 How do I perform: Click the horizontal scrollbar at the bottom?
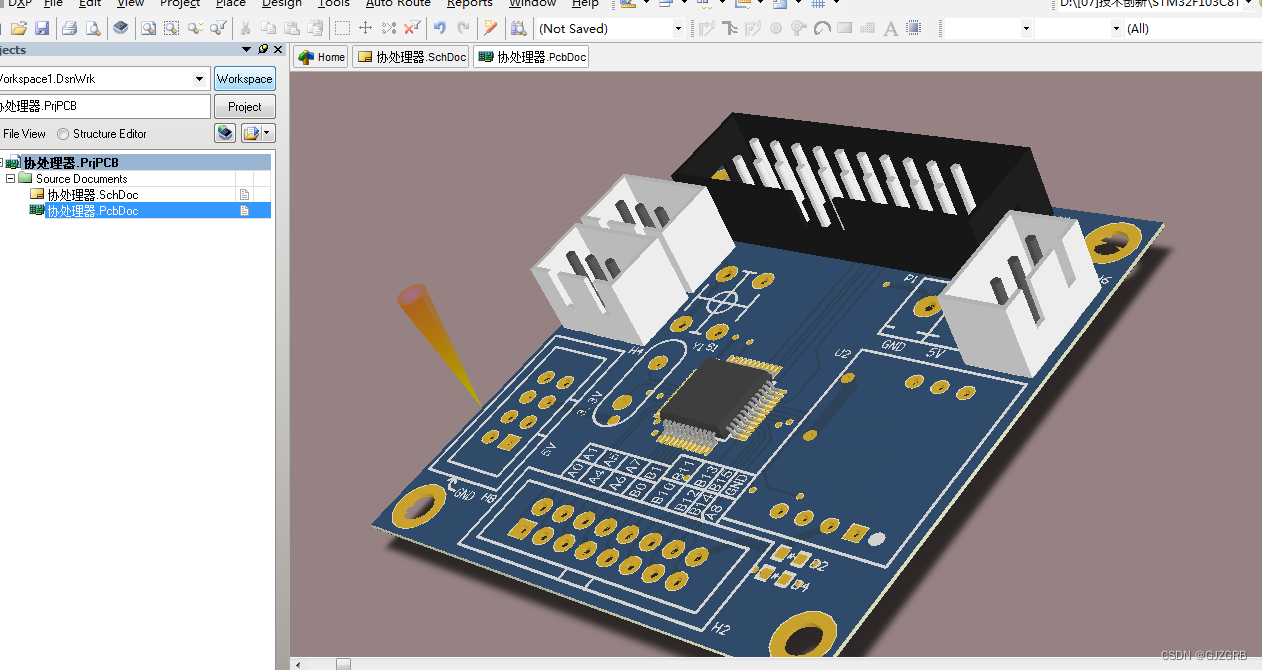pyautogui.click(x=343, y=663)
